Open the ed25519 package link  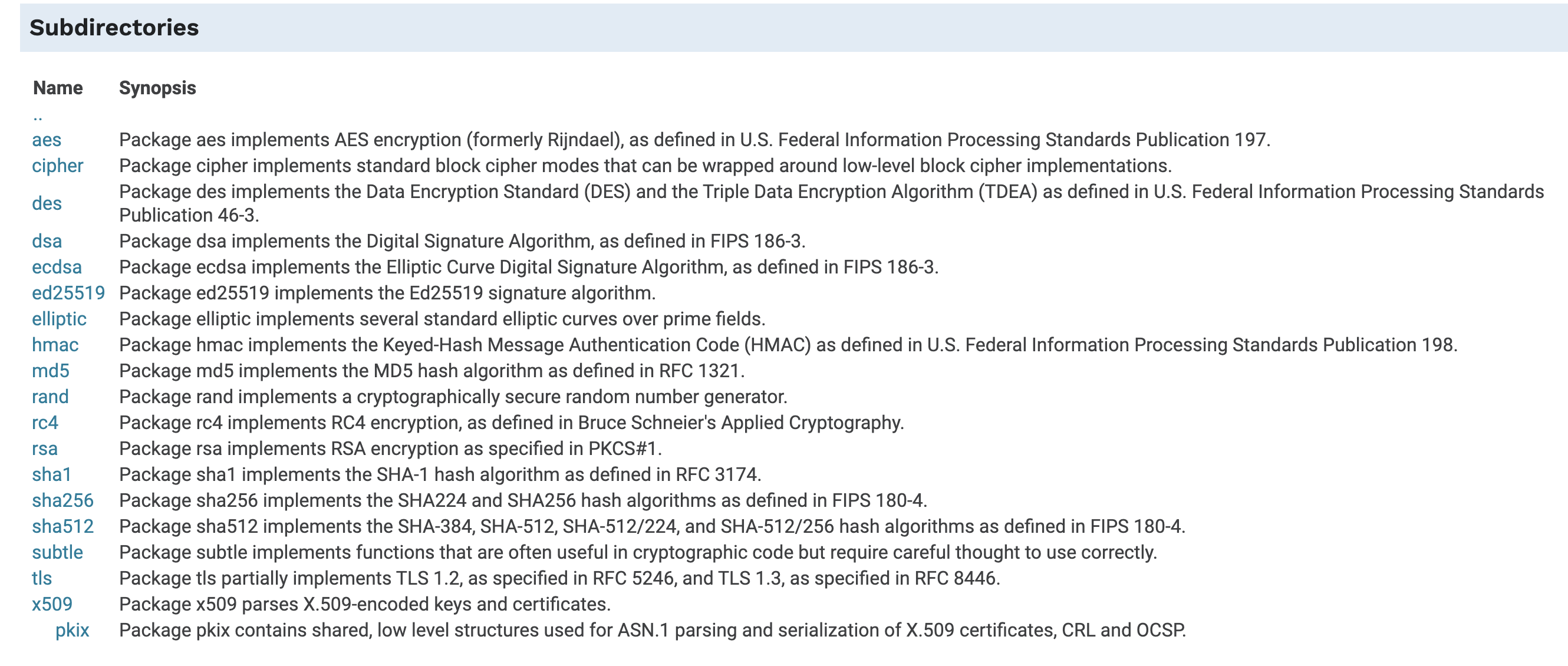pyautogui.click(x=68, y=293)
